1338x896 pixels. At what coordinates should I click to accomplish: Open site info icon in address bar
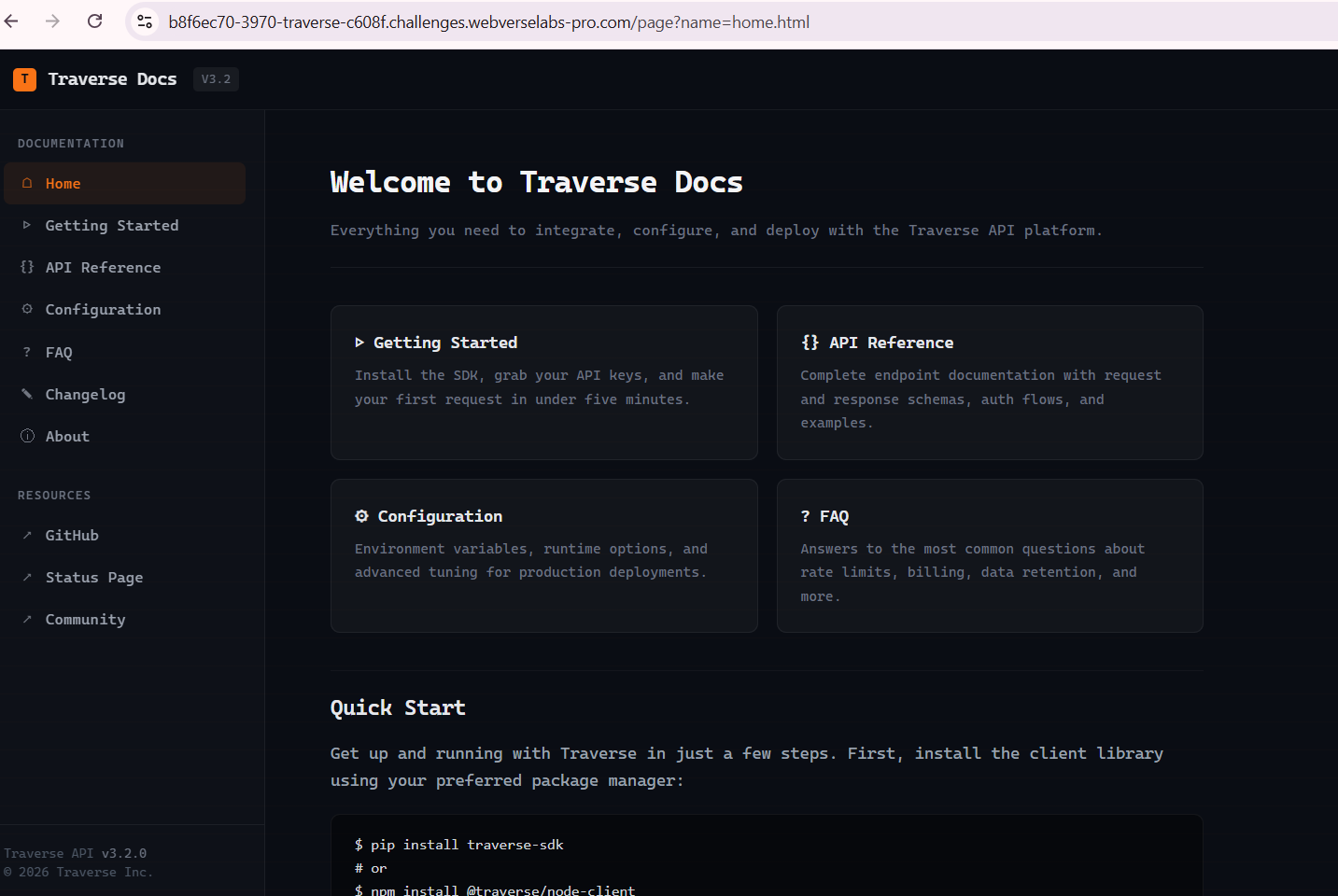tap(145, 21)
